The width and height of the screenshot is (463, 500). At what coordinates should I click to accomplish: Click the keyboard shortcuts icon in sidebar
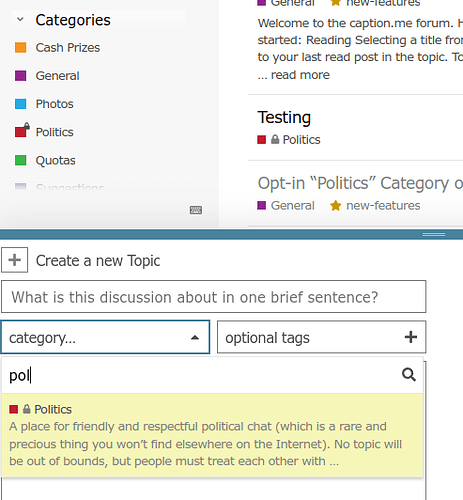coord(196,210)
